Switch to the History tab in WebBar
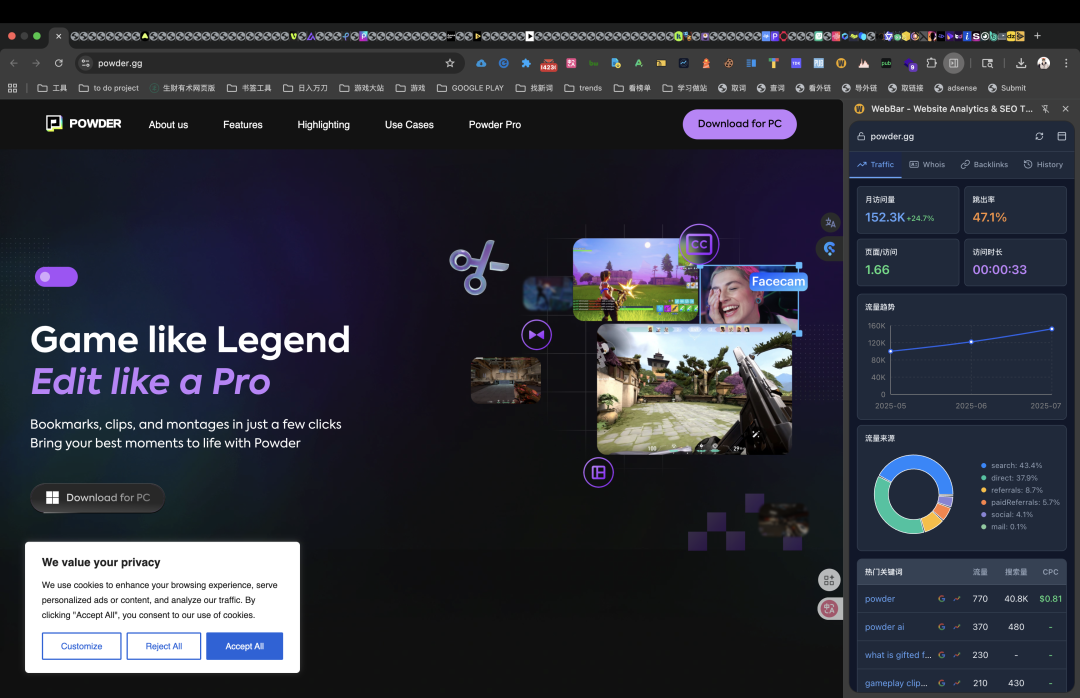The height and width of the screenshot is (698, 1080). pos(1043,165)
